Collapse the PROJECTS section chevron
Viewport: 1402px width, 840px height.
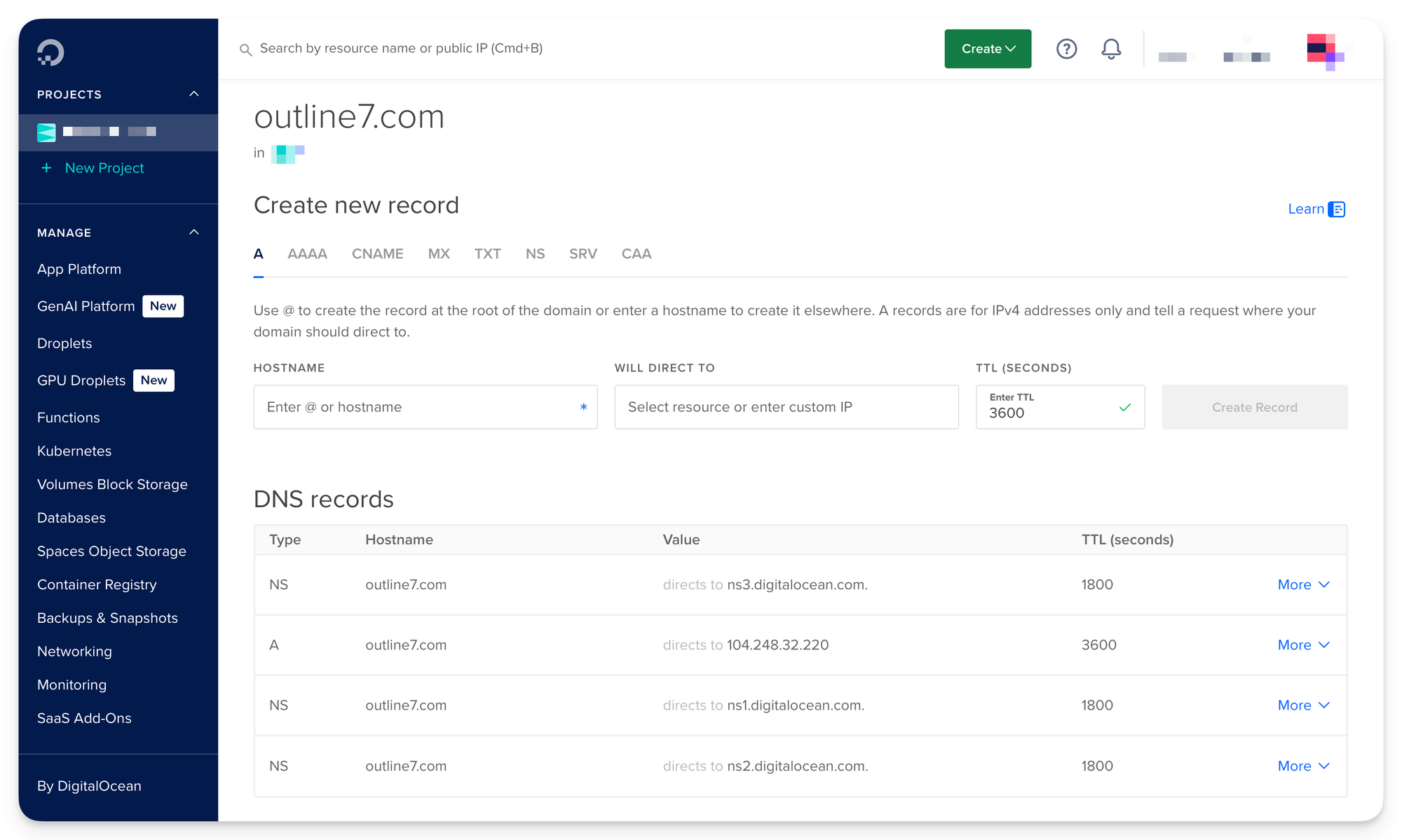point(194,94)
